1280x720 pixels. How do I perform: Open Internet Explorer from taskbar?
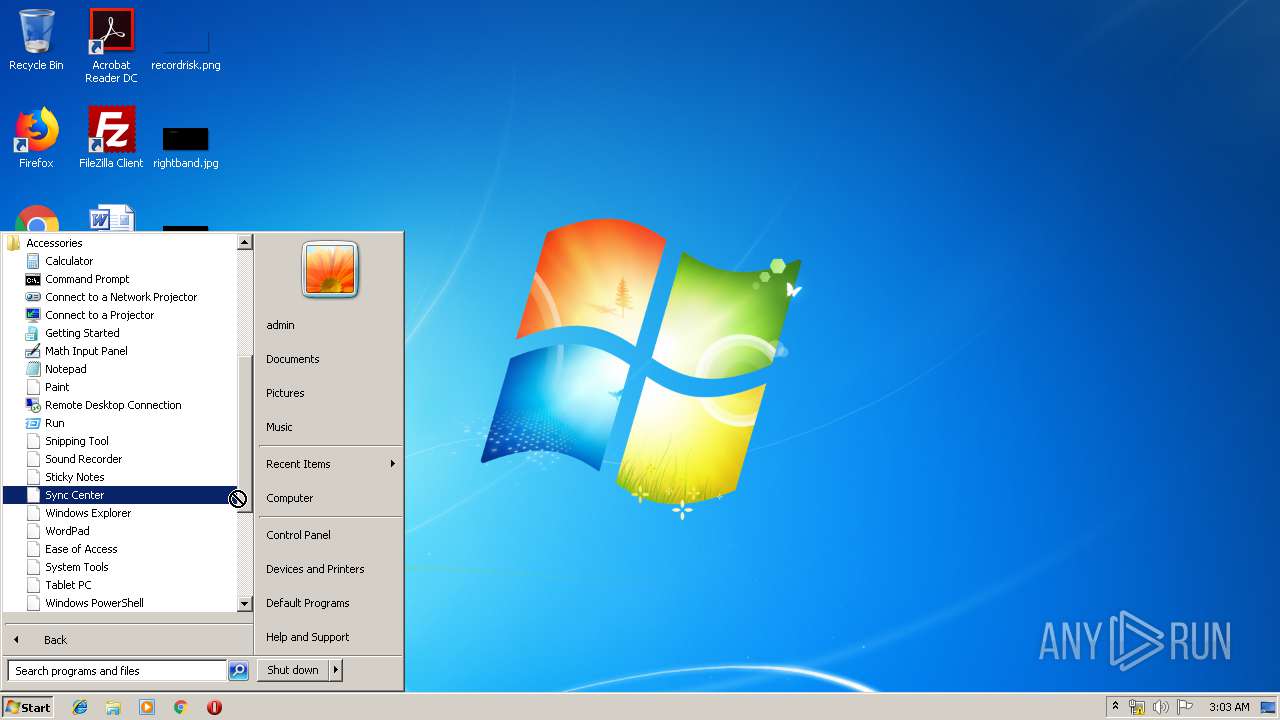click(80, 707)
